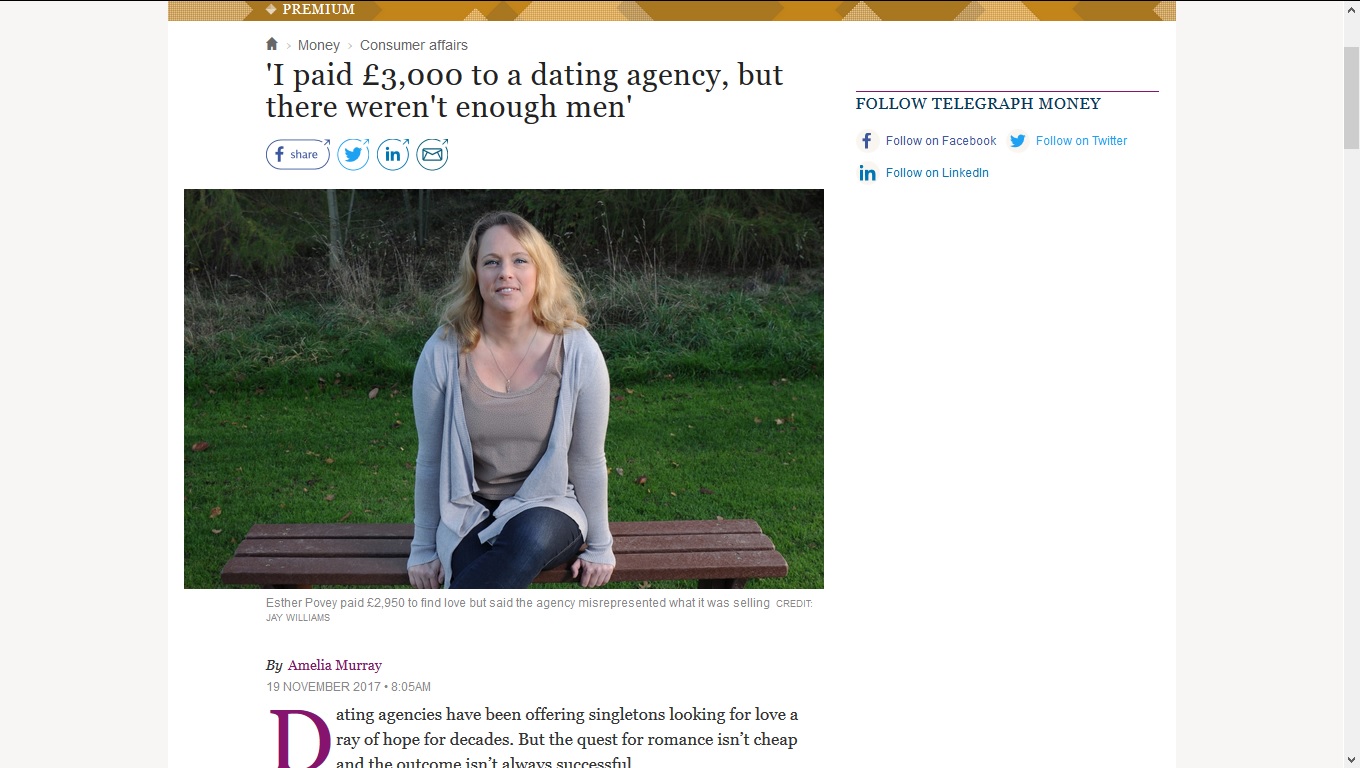Click the photo of Esther Povey

[504, 389]
